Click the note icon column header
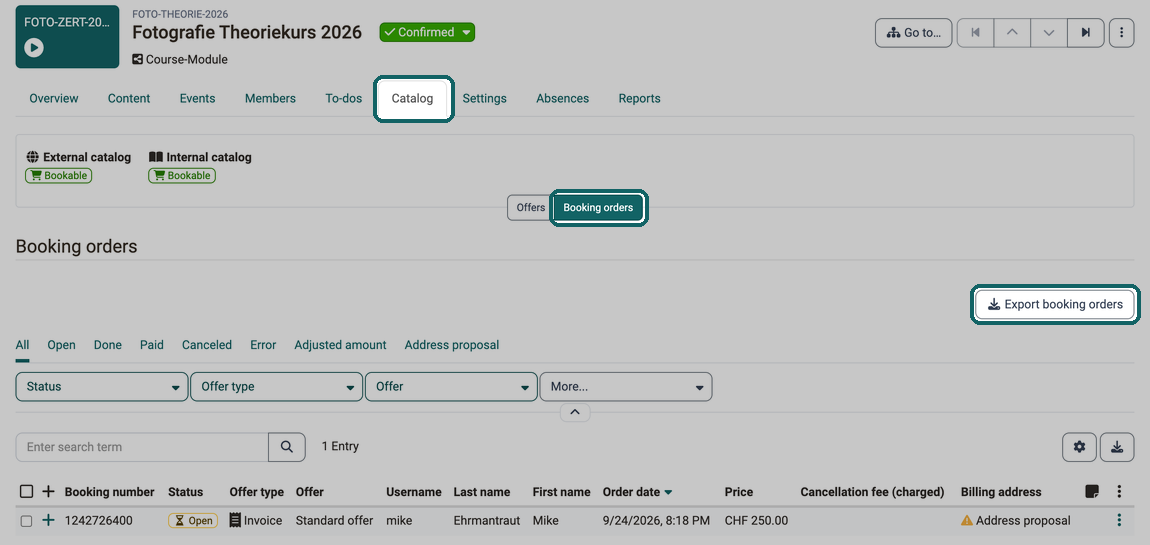The image size is (1150, 545). coord(1092,491)
